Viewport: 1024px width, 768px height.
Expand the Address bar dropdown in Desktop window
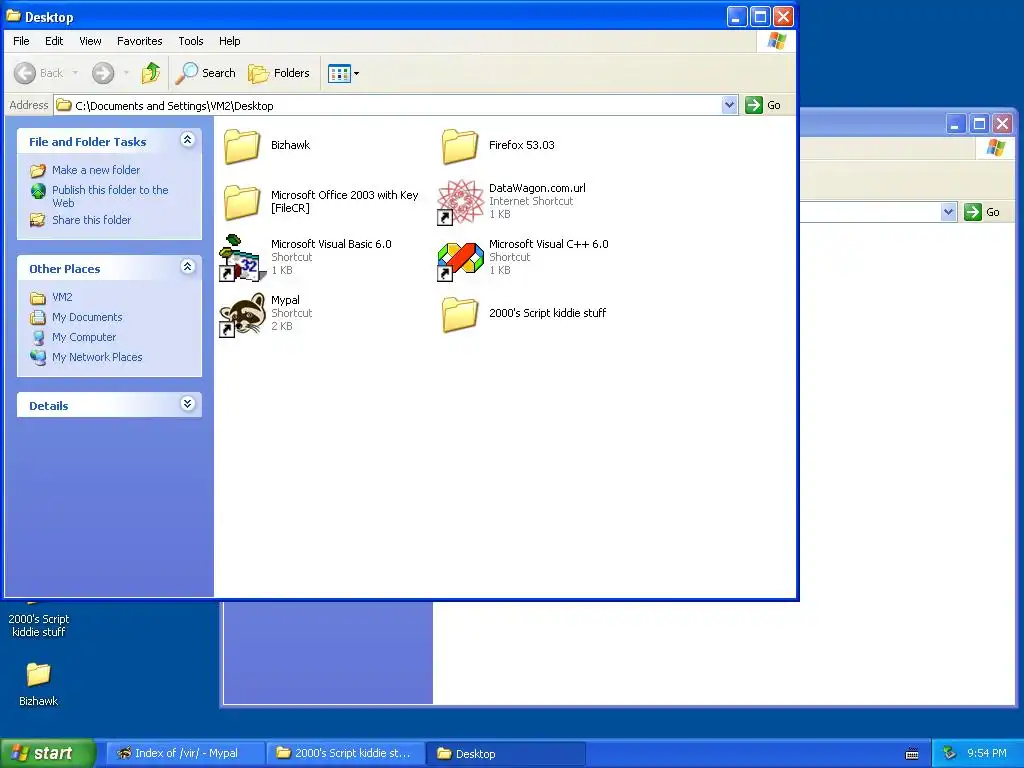pos(729,105)
